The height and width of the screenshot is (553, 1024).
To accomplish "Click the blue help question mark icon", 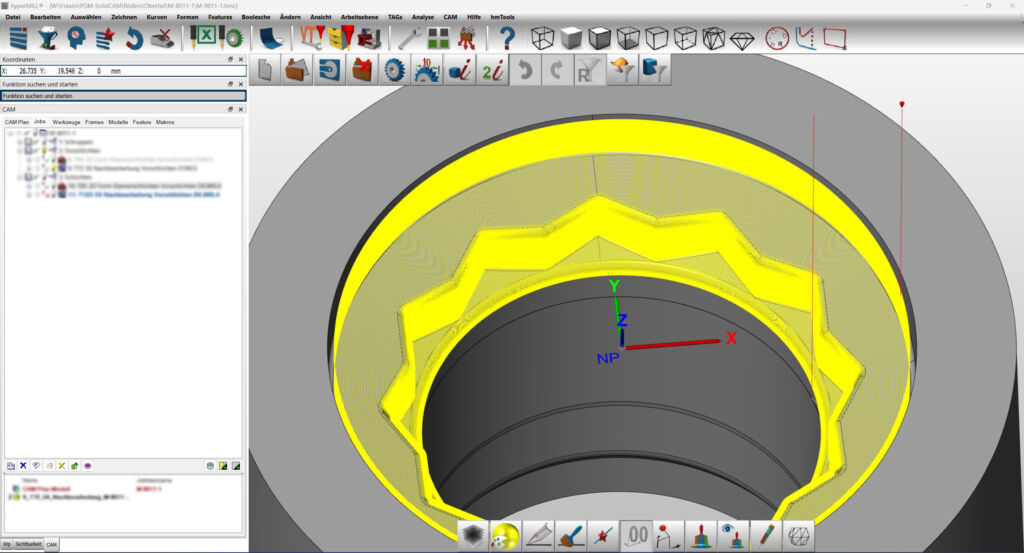I will tap(507, 38).
